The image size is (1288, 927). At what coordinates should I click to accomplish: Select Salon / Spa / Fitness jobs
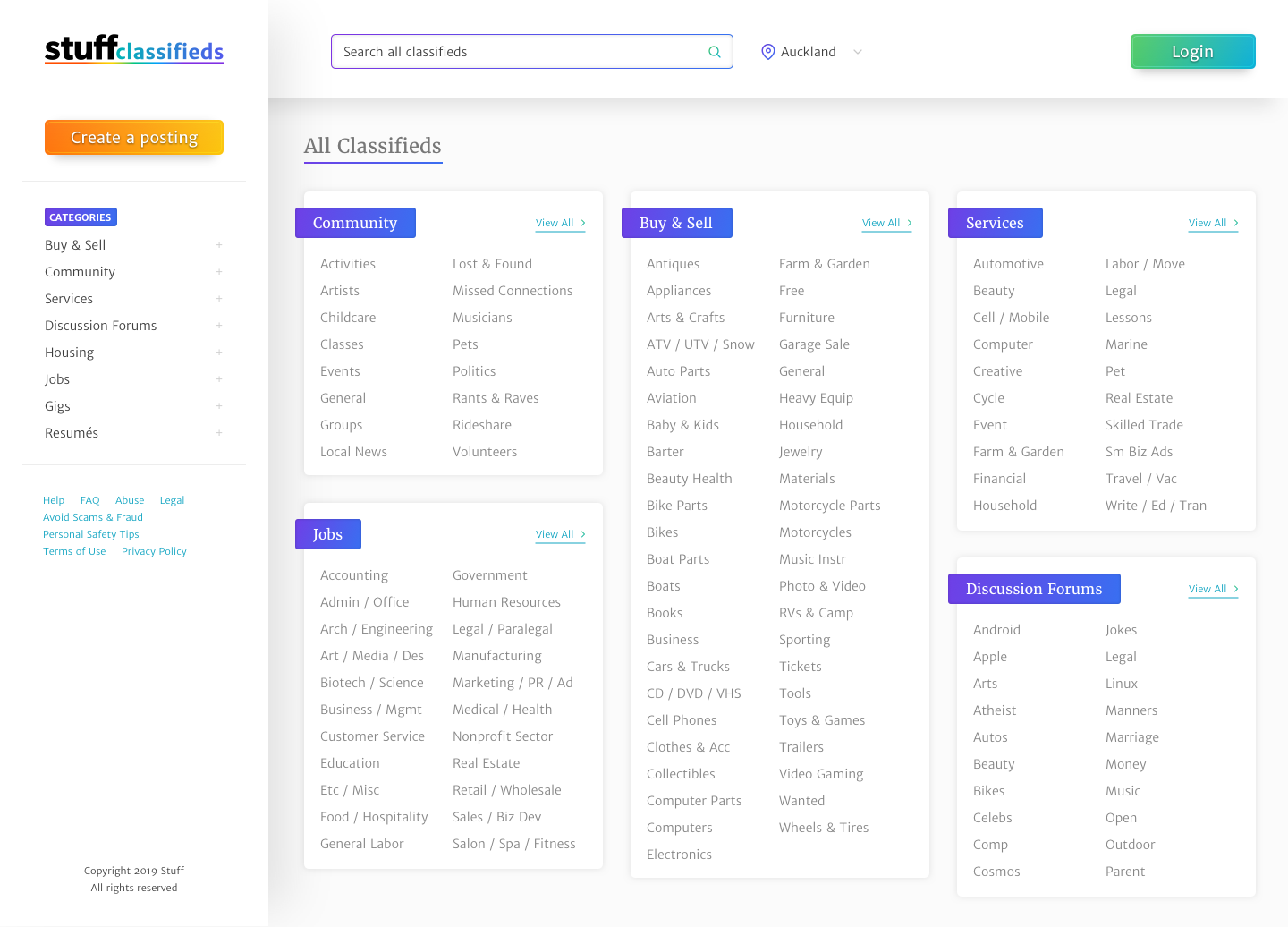[514, 844]
